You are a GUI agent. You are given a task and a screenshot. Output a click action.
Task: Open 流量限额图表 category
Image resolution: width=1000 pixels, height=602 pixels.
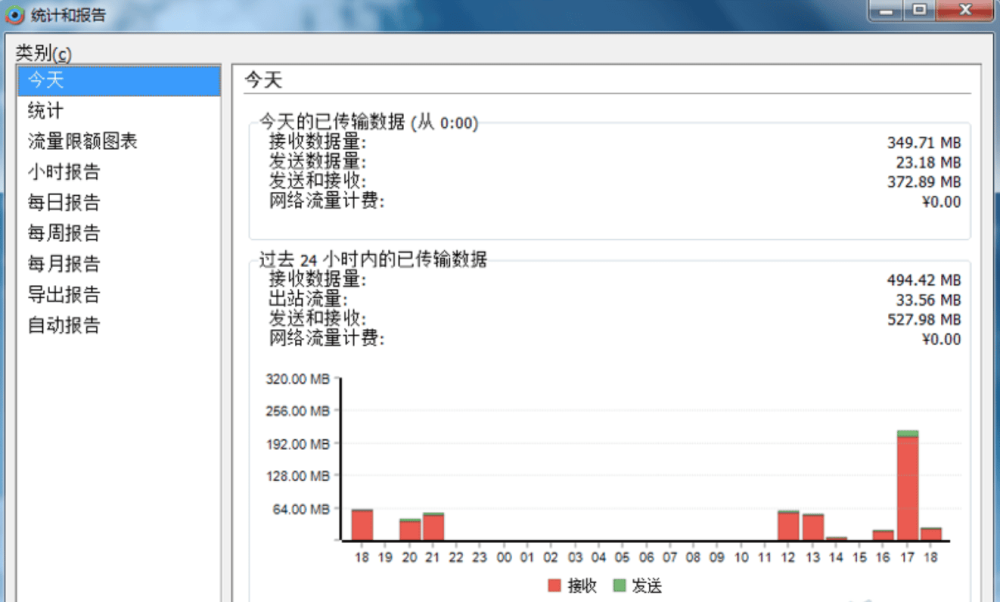click(119, 142)
